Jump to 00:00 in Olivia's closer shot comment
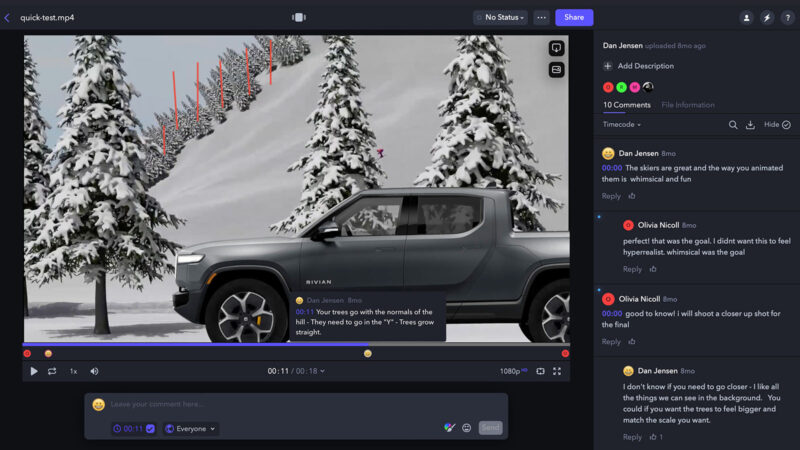800x450 pixels. (612, 313)
